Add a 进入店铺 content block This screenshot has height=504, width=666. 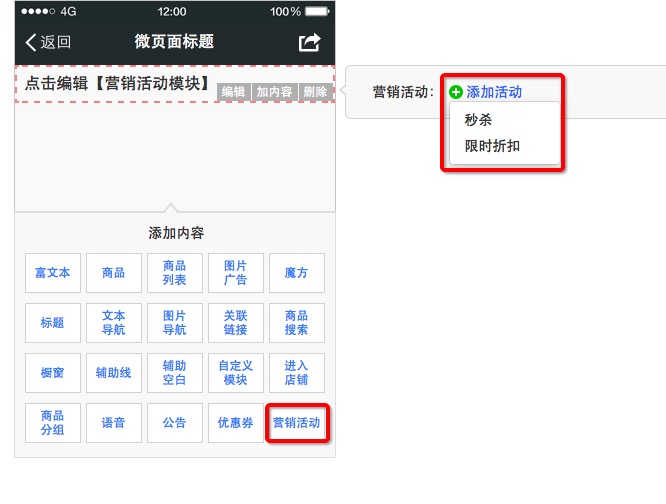(x=296, y=373)
